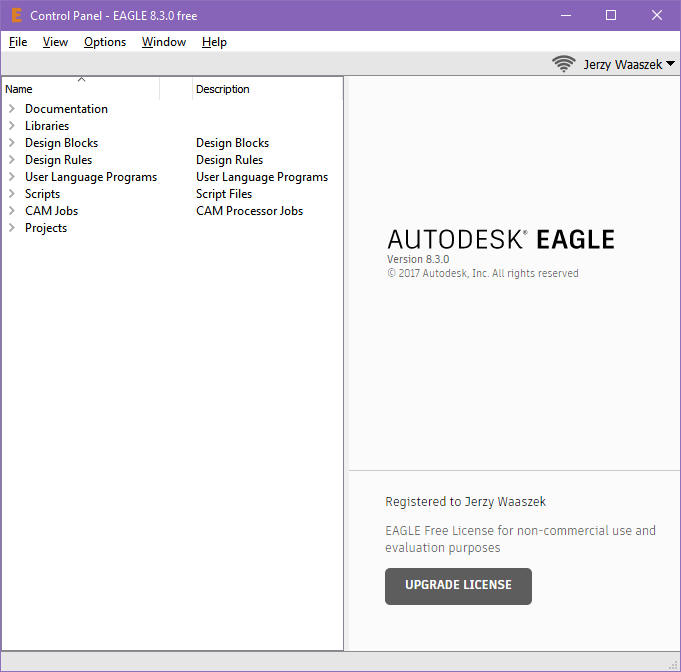Open the Window menu
Viewport: 681px width, 672px height.
(x=164, y=42)
